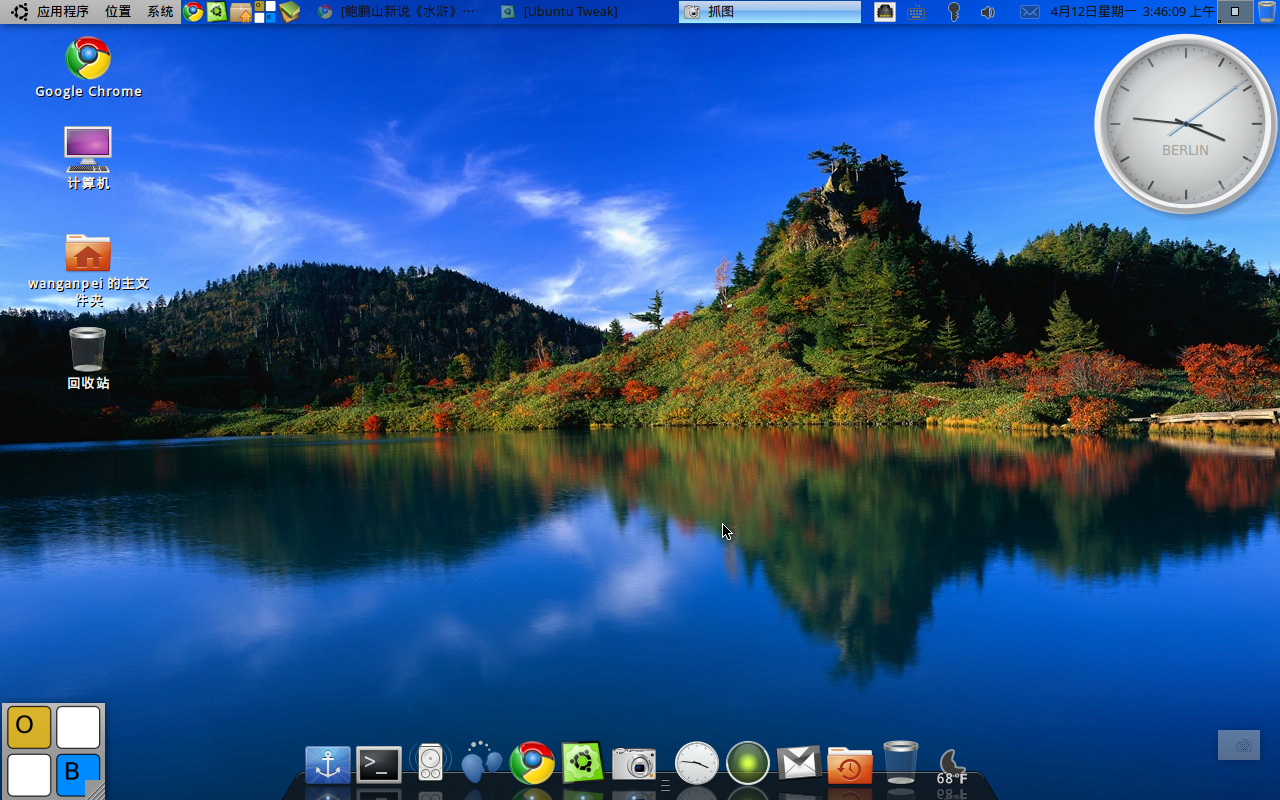The height and width of the screenshot is (800, 1280).
Task: Open the home folder launcher in top panel
Action: pos(241,12)
